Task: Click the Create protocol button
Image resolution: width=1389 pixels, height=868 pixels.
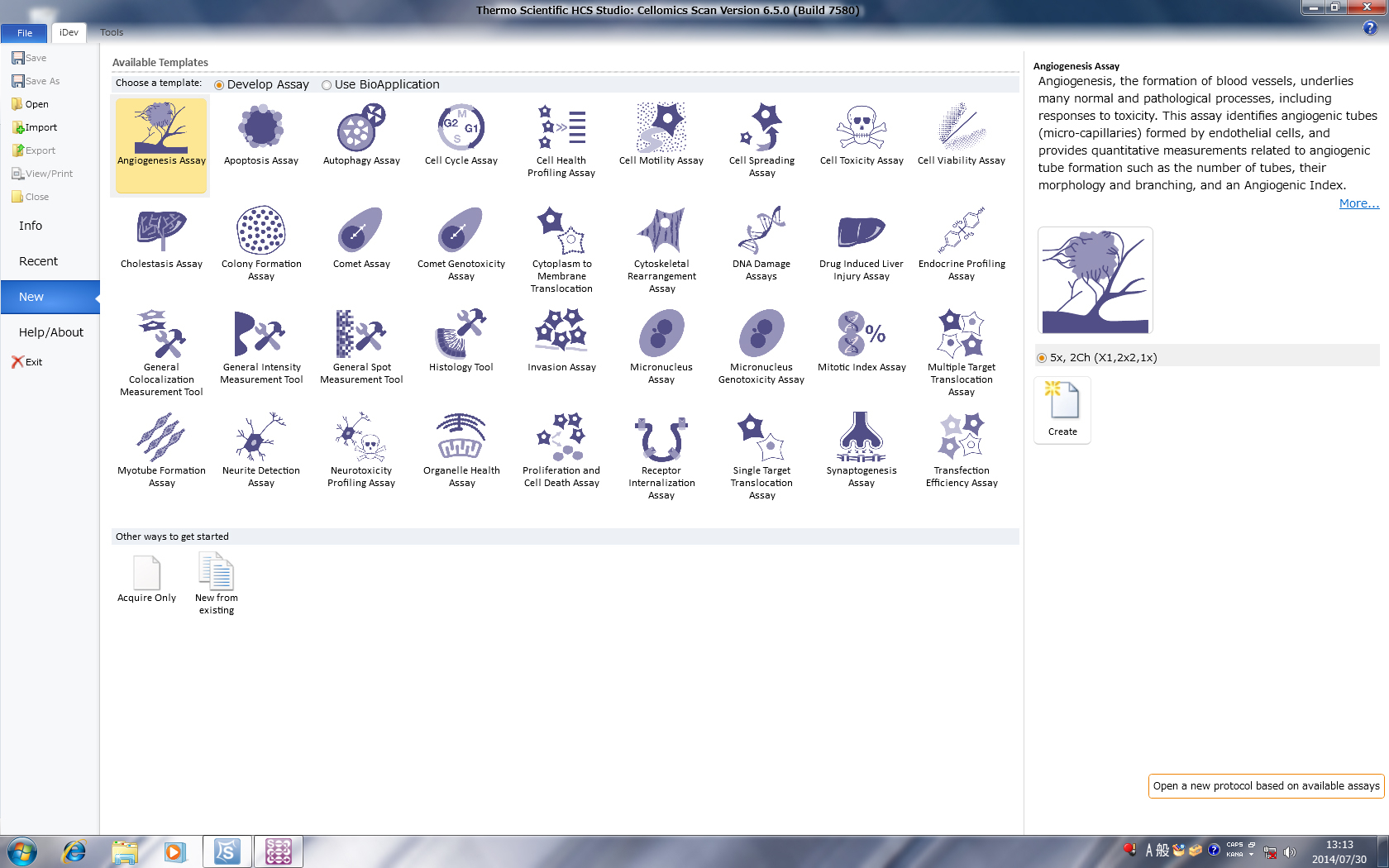Action: click(1062, 410)
